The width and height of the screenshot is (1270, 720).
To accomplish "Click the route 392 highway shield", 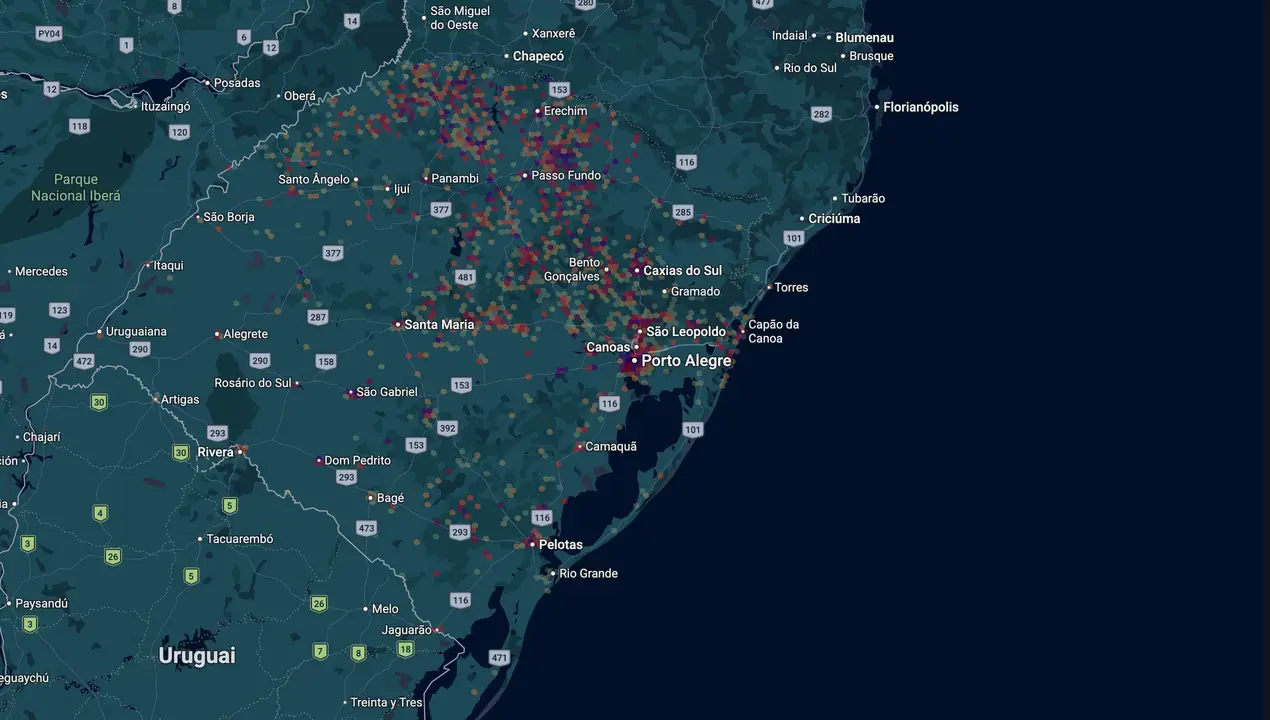I will tap(447, 428).
